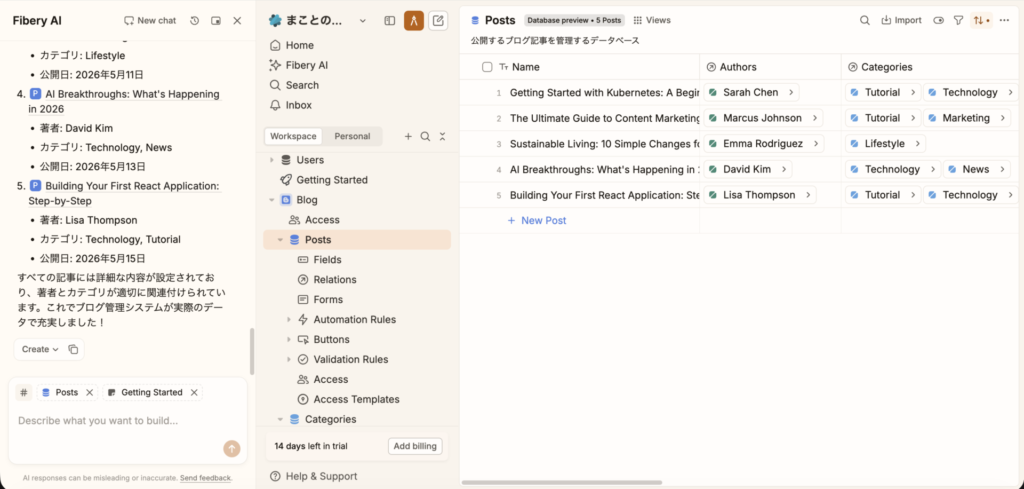Open the Emma Rodriguez author chip
Screen dimensions: 1024x489
coord(763,144)
